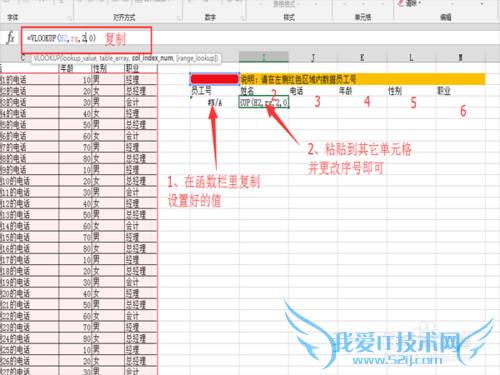Viewport: 500px width, 375px height.
Task: Select the 1的电话 cell
Action: [29, 80]
